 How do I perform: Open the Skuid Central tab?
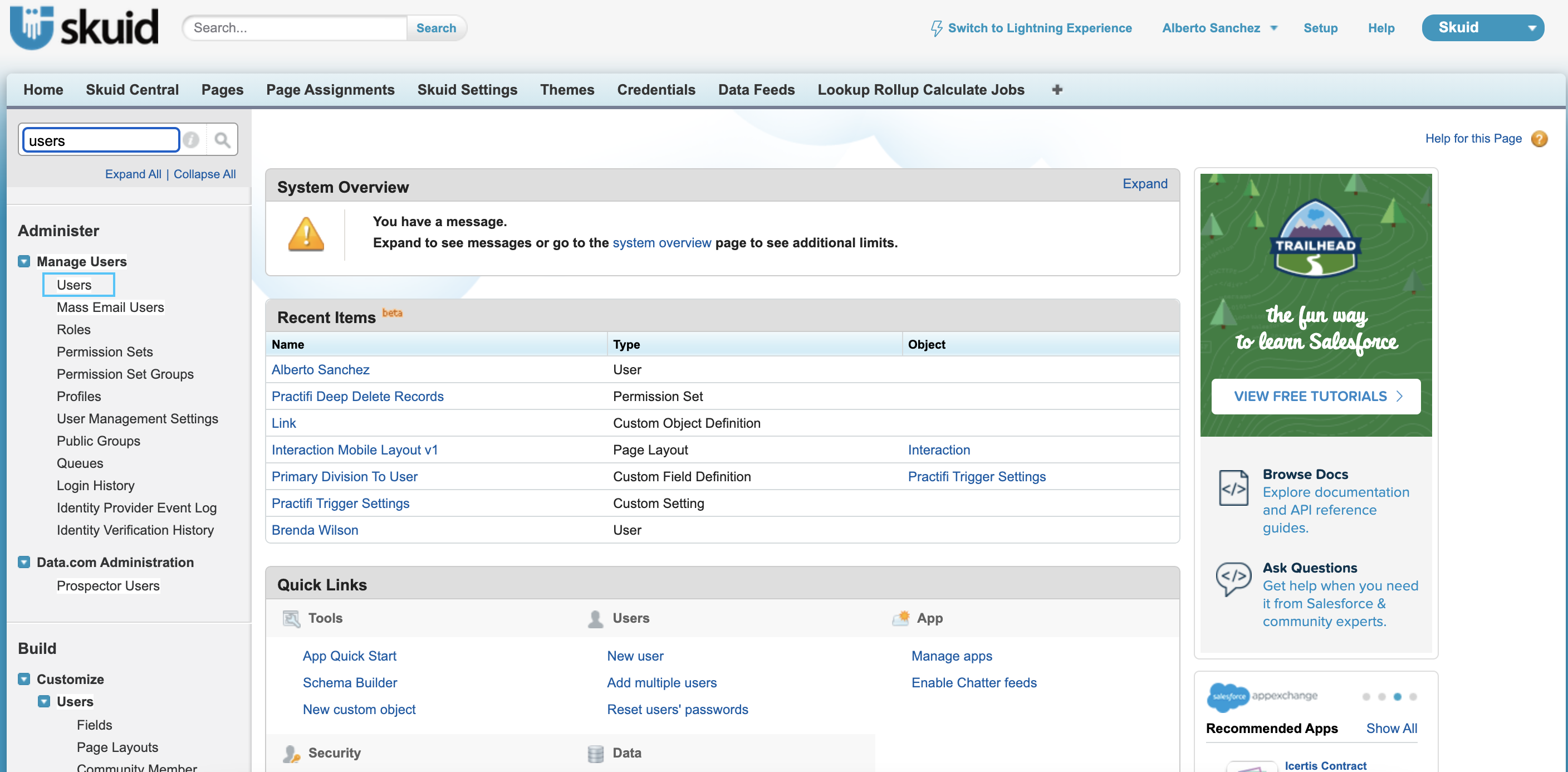[132, 90]
